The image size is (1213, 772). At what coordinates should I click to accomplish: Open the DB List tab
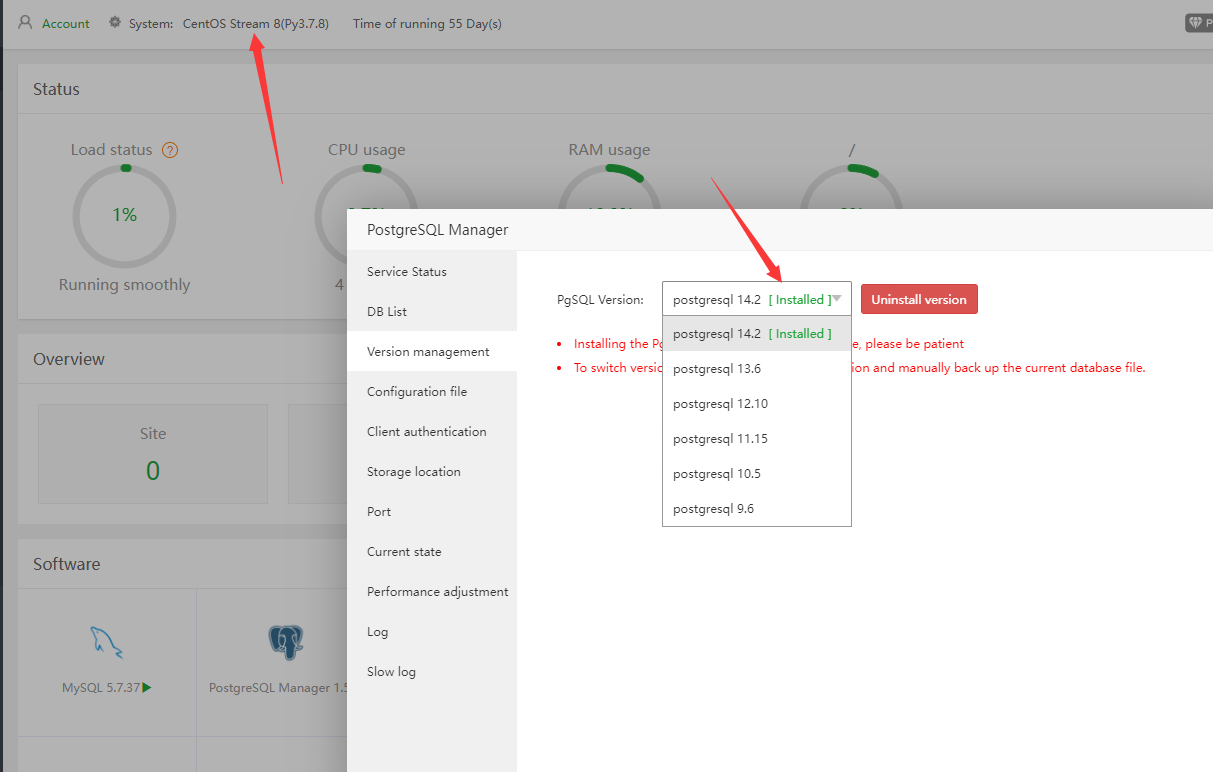pos(432,312)
